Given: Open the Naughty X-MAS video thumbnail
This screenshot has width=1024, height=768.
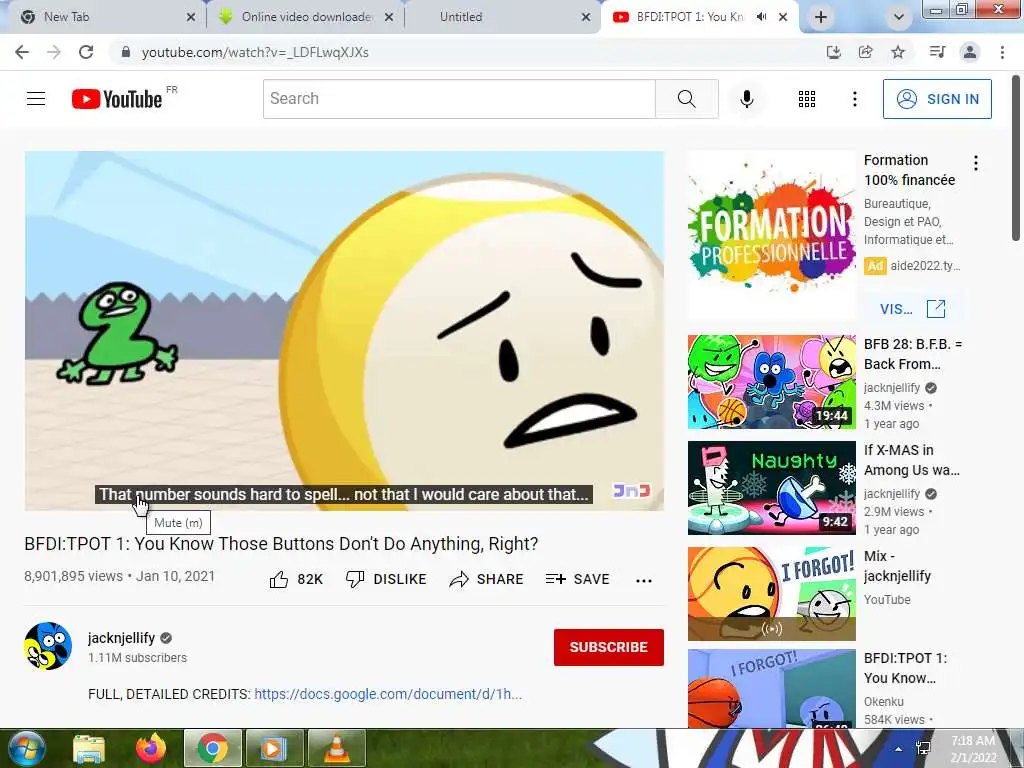Looking at the screenshot, I should click(x=771, y=488).
